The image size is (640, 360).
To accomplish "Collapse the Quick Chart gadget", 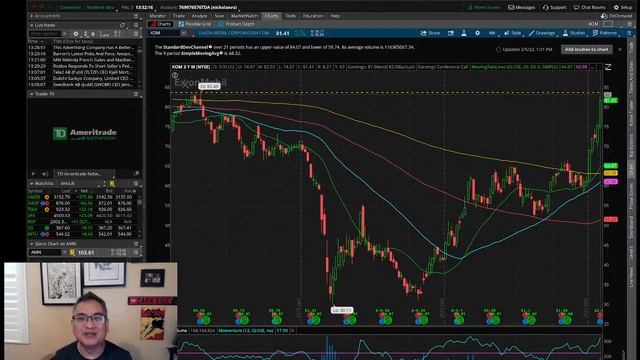I will (x=31, y=244).
